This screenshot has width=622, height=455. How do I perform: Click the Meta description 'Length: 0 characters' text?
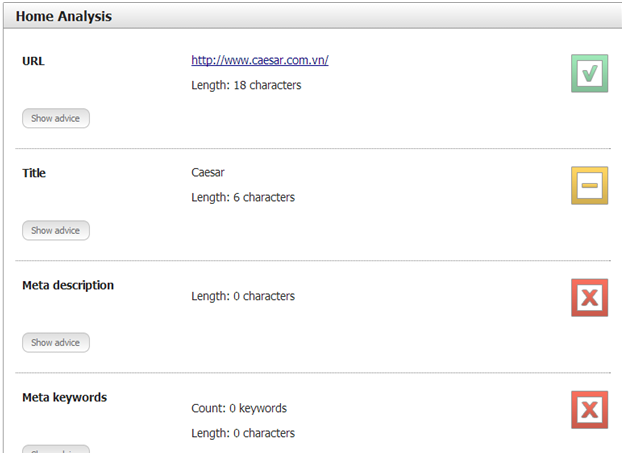pyautogui.click(x=243, y=296)
